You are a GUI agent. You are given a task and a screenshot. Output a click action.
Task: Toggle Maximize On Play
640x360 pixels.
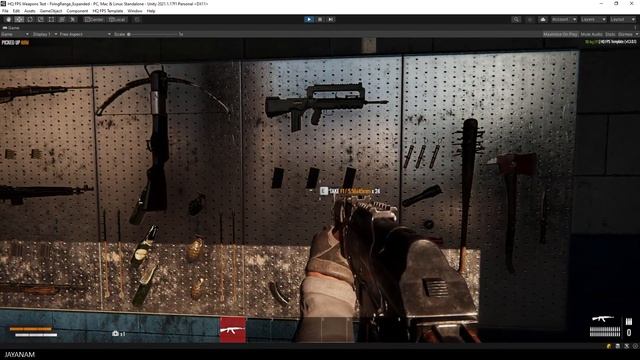pyautogui.click(x=560, y=34)
